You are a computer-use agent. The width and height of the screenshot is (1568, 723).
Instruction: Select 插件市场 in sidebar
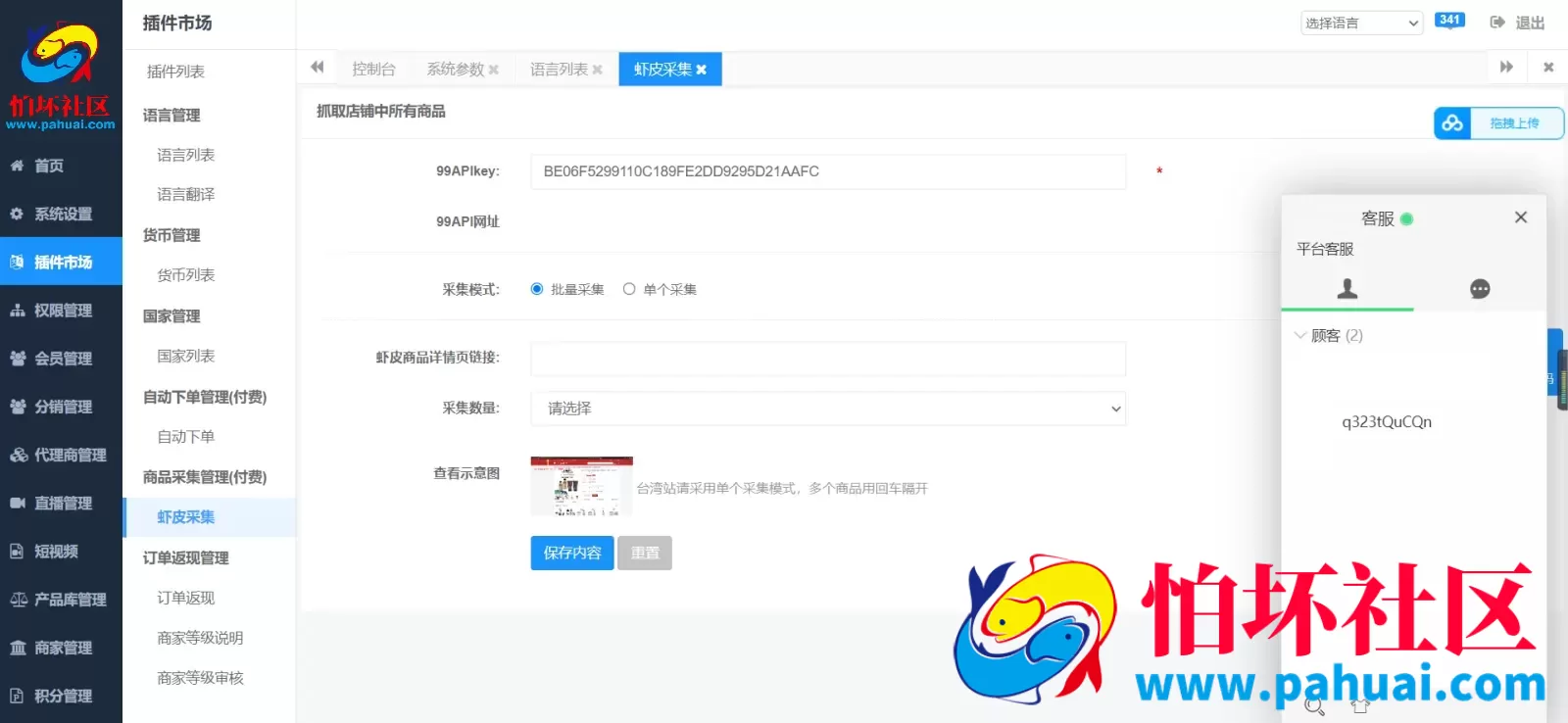[x=61, y=262]
